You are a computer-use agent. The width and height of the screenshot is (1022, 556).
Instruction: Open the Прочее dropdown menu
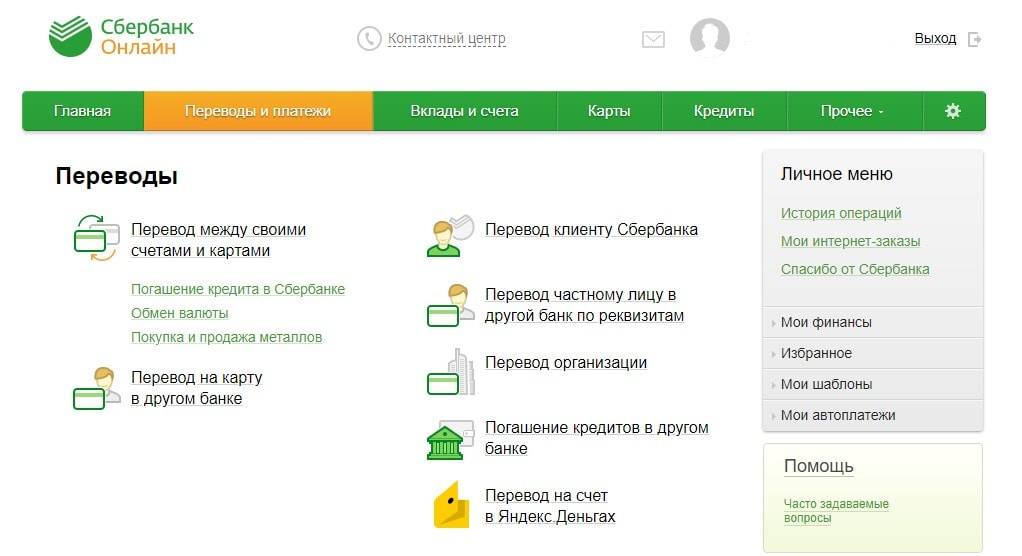852,111
